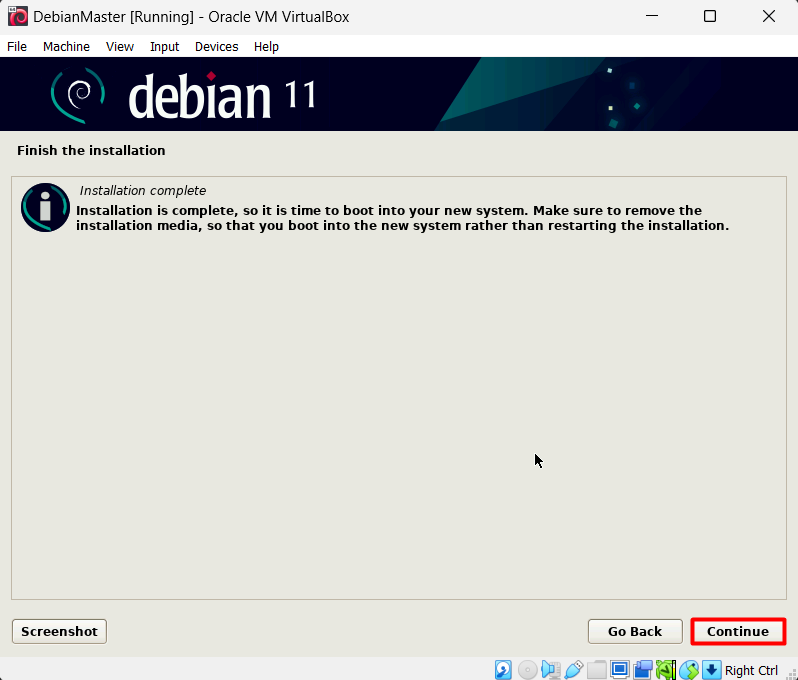Click the 'Installation complete' heading text
This screenshot has height=680, width=798.
pyautogui.click(x=142, y=190)
